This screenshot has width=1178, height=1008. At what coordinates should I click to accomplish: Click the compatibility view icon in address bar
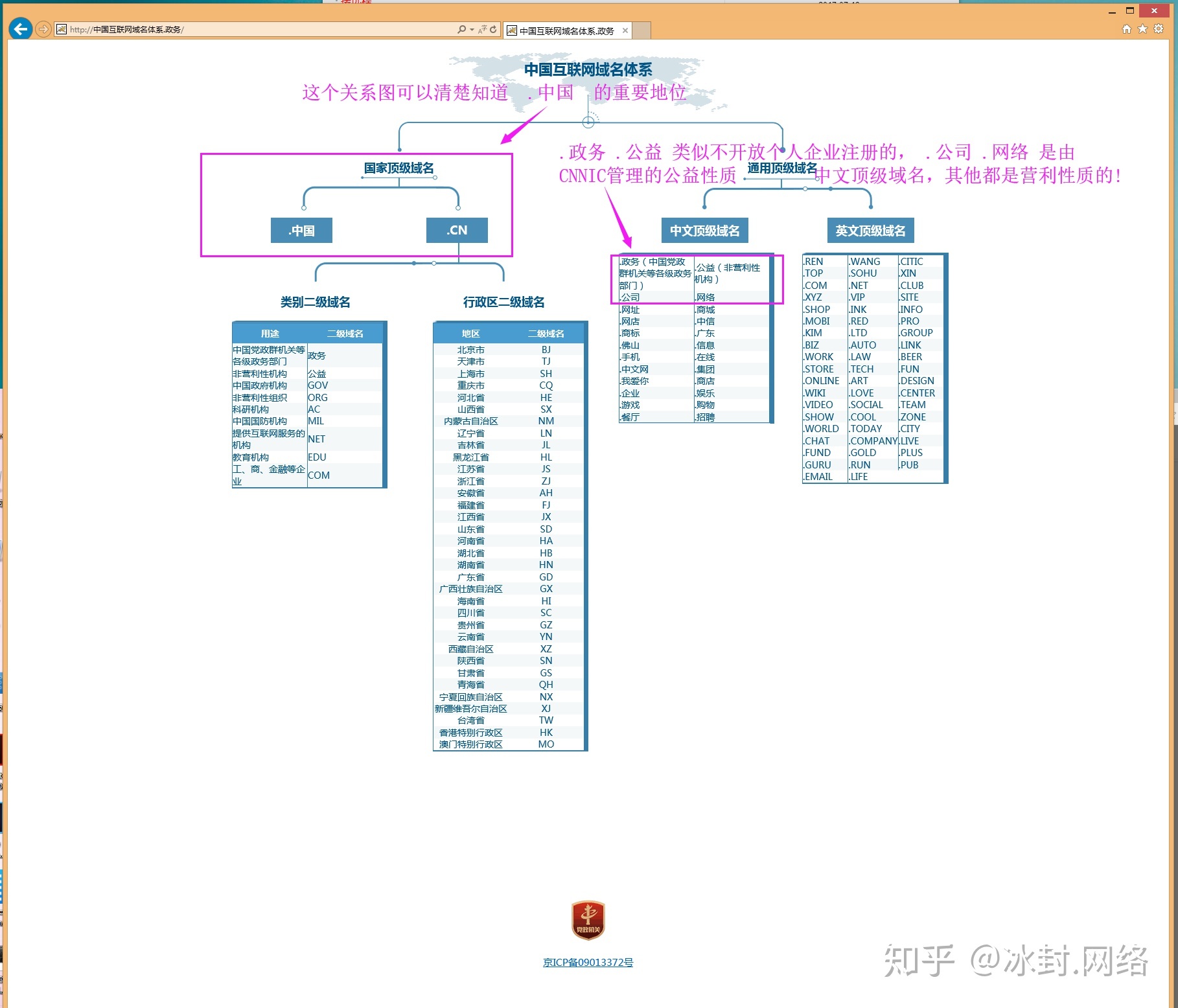483,29
